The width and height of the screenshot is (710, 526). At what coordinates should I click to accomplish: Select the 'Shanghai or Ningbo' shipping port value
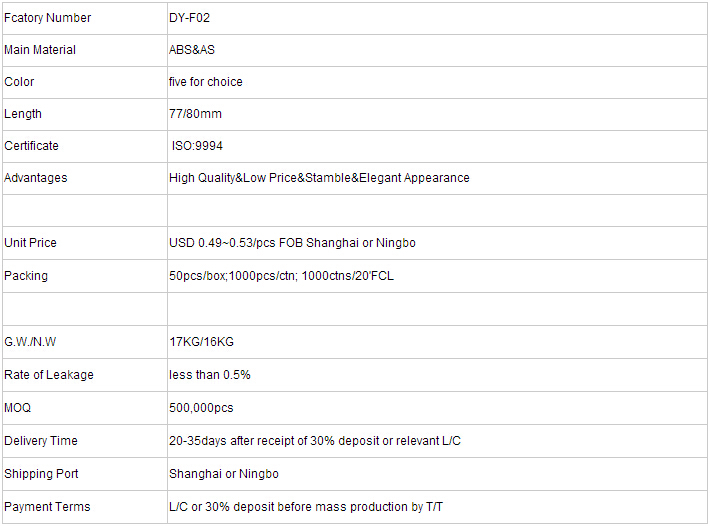click(224, 474)
